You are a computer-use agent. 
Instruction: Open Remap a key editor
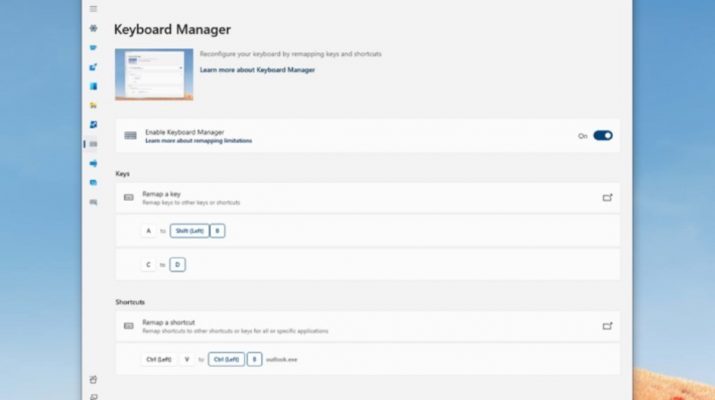coord(606,198)
